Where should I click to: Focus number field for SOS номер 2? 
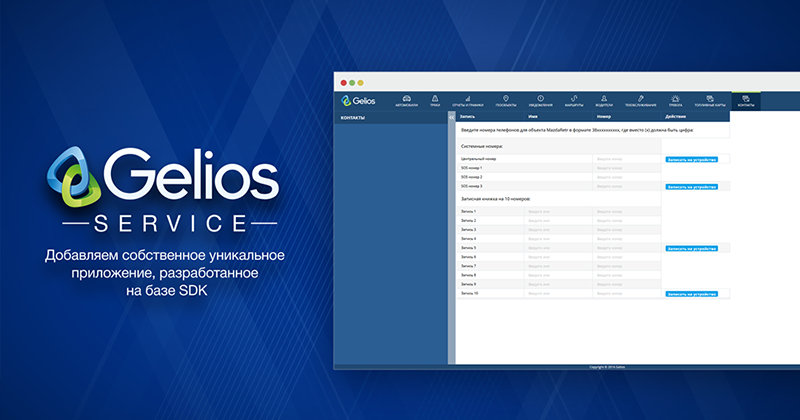(x=627, y=177)
